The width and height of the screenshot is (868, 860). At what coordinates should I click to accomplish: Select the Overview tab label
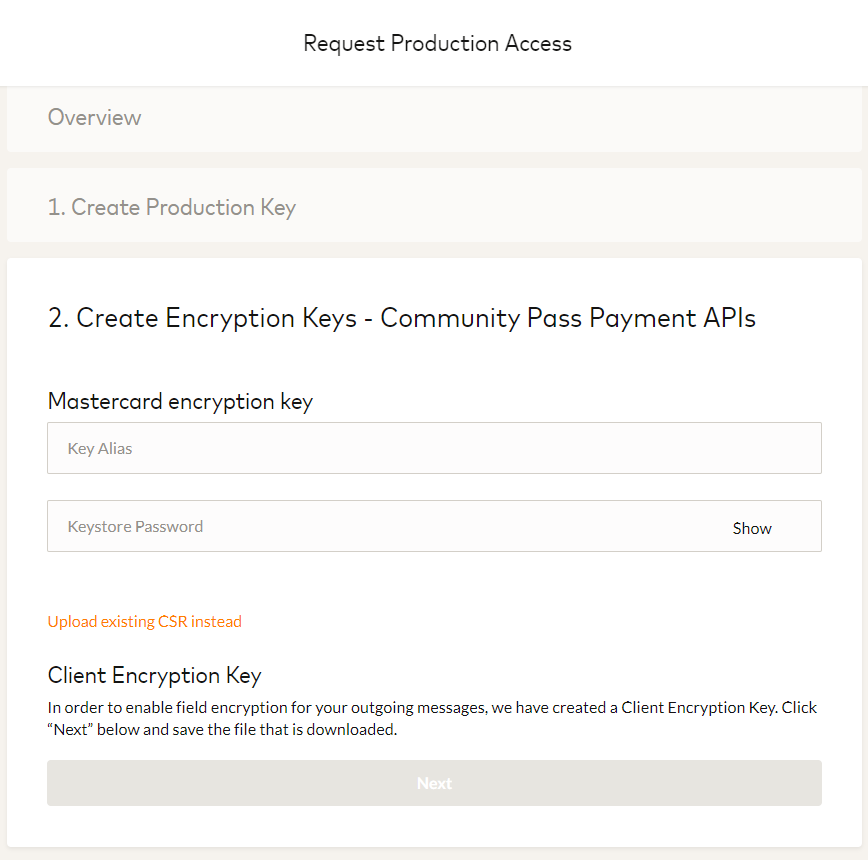[94, 118]
